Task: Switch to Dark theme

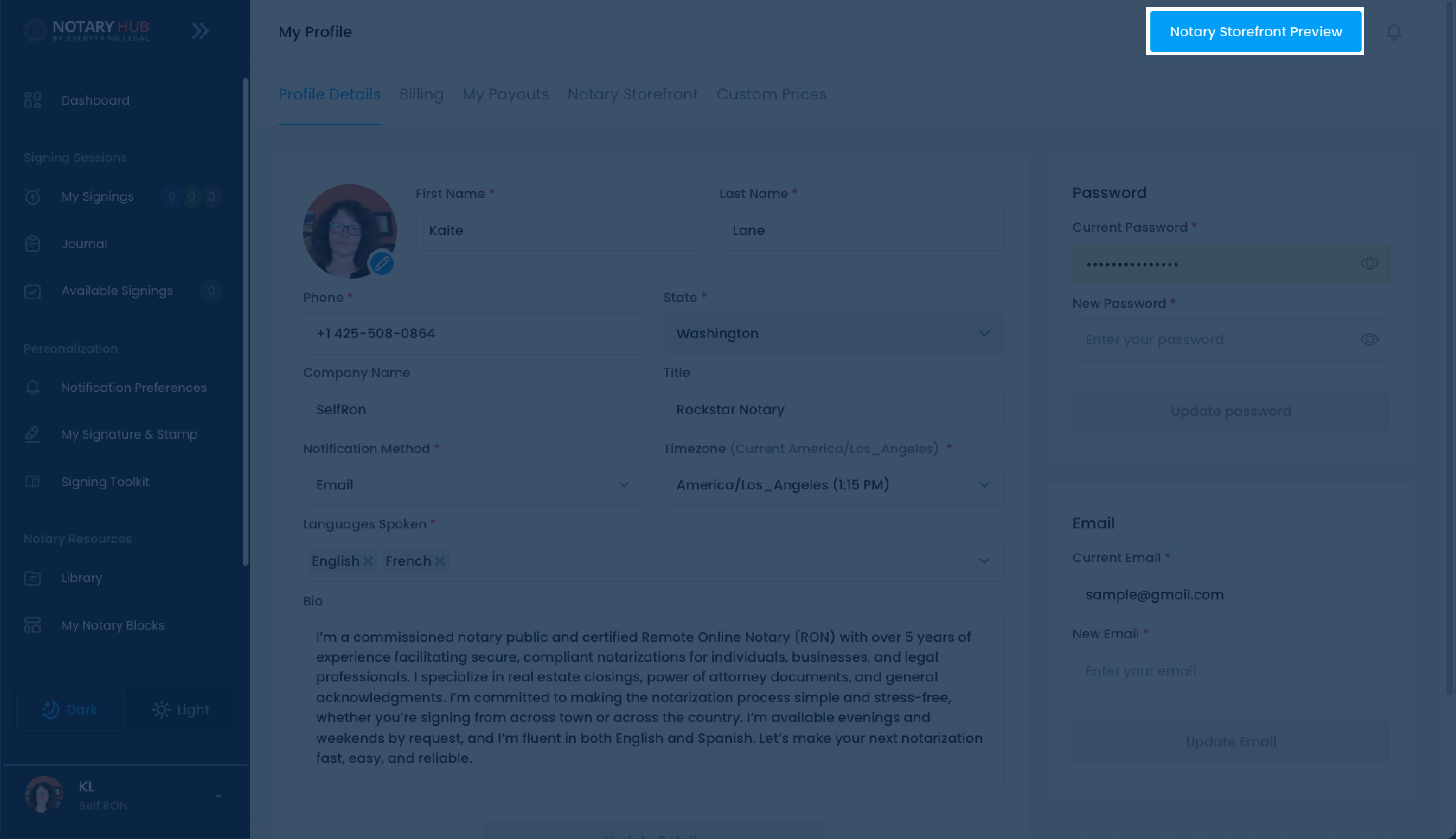Action: click(70, 710)
